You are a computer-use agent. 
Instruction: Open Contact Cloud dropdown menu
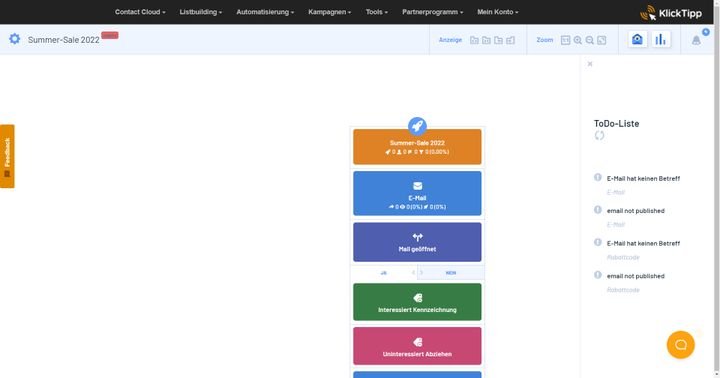pyautogui.click(x=140, y=12)
